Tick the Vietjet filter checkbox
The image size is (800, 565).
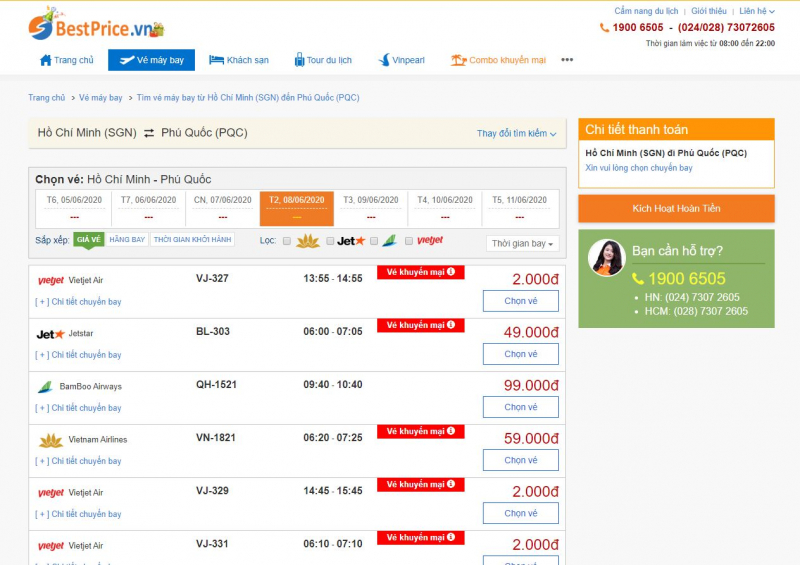click(409, 241)
